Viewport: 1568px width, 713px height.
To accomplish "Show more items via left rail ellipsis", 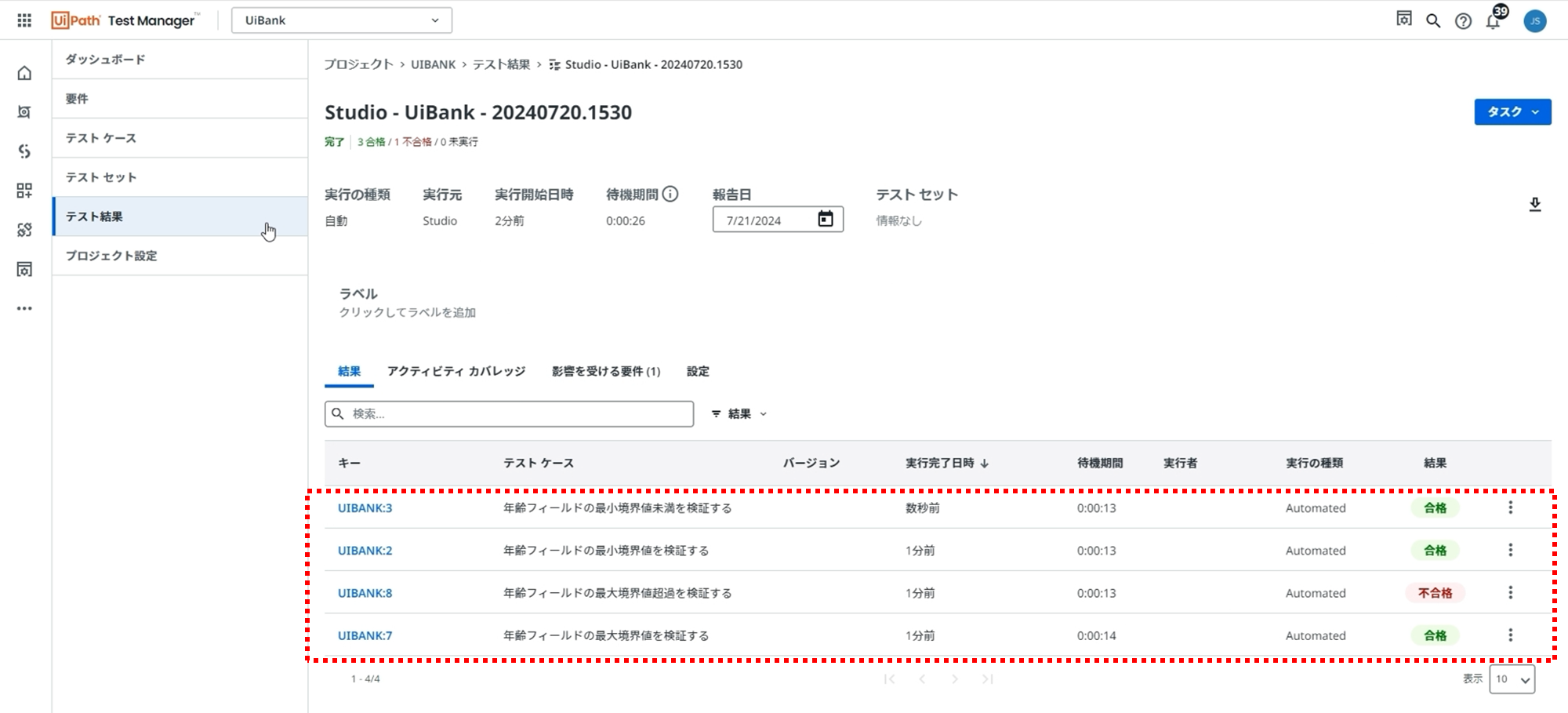I will [24, 308].
